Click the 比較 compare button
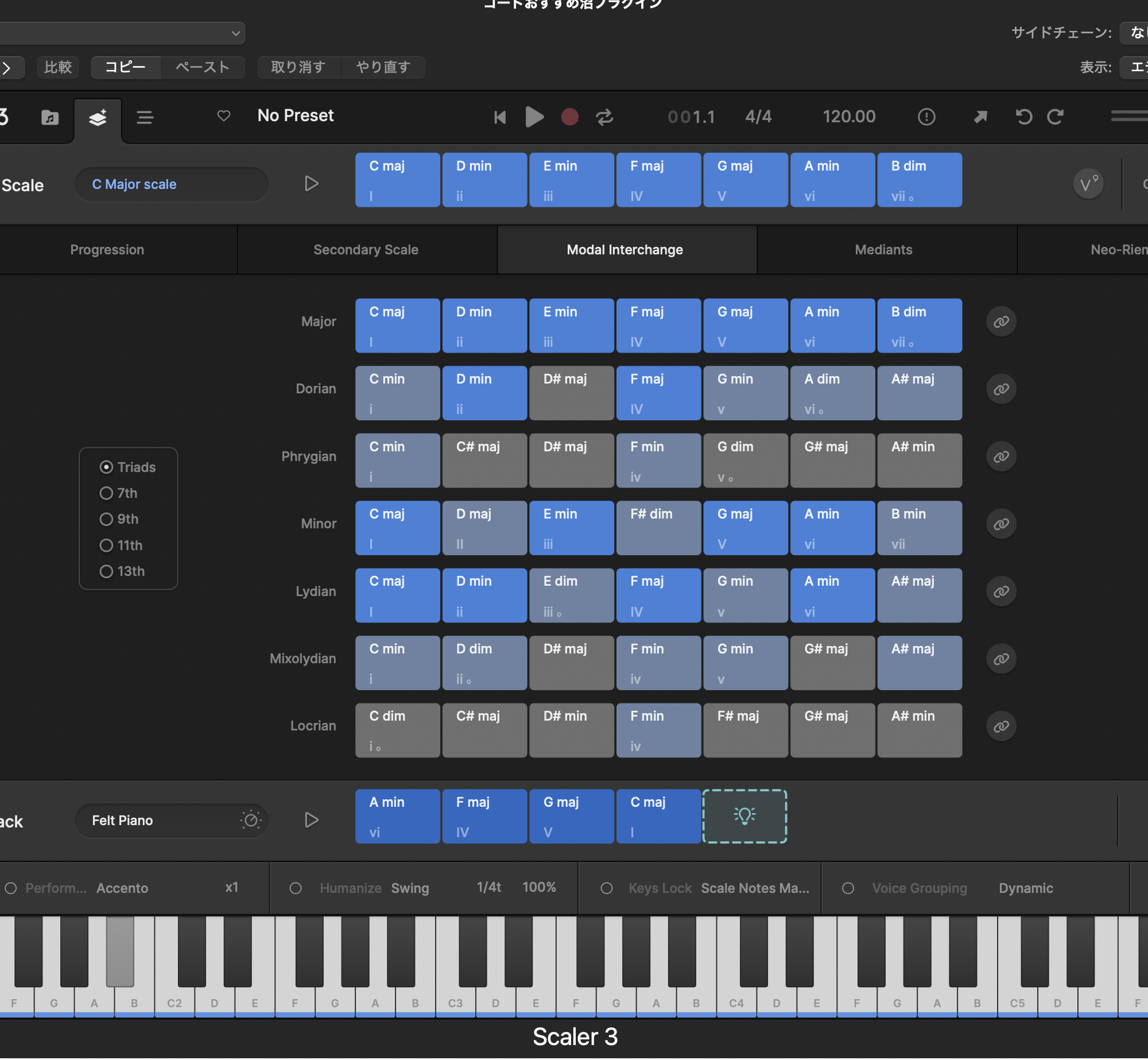 pyautogui.click(x=58, y=67)
